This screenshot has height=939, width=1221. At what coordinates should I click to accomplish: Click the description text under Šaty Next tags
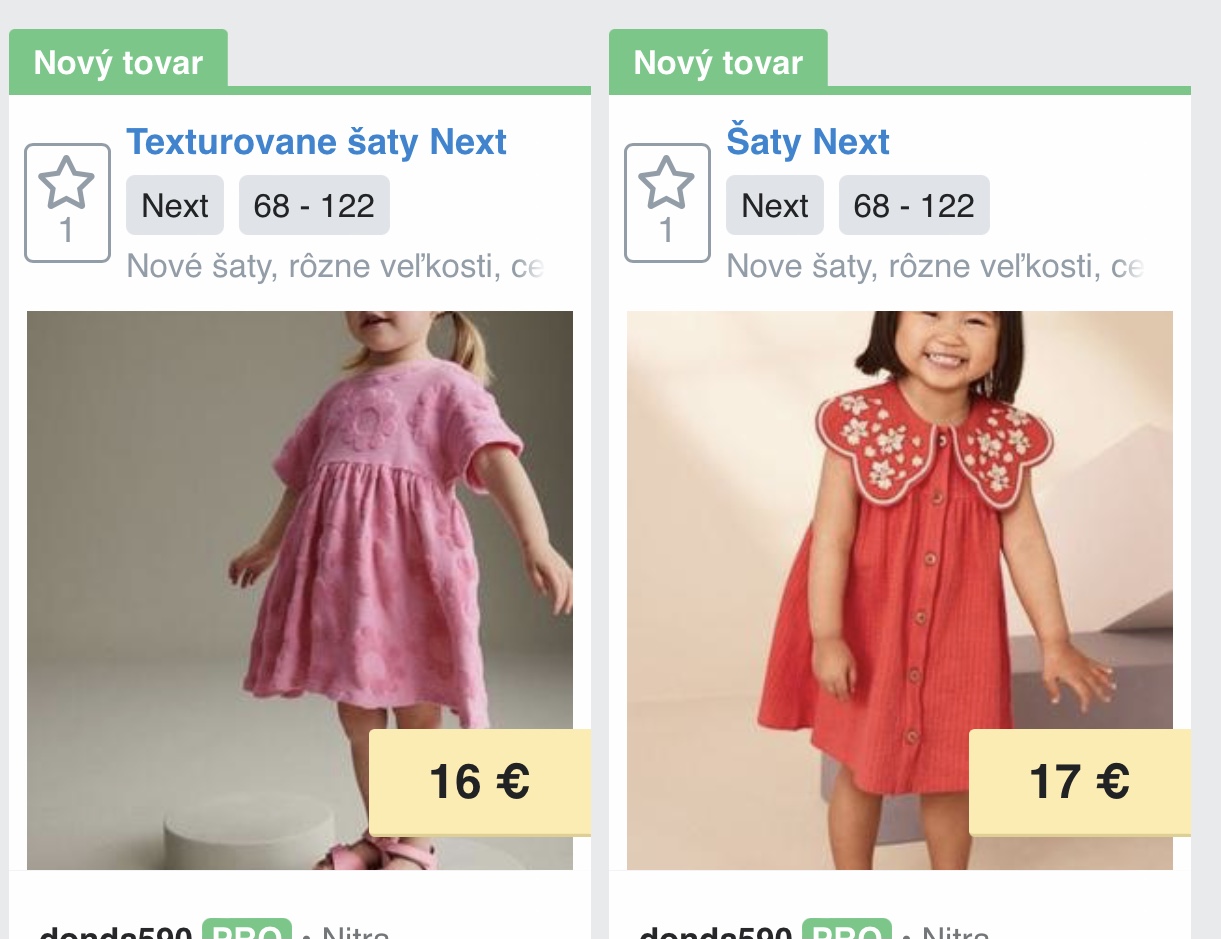[x=935, y=267]
